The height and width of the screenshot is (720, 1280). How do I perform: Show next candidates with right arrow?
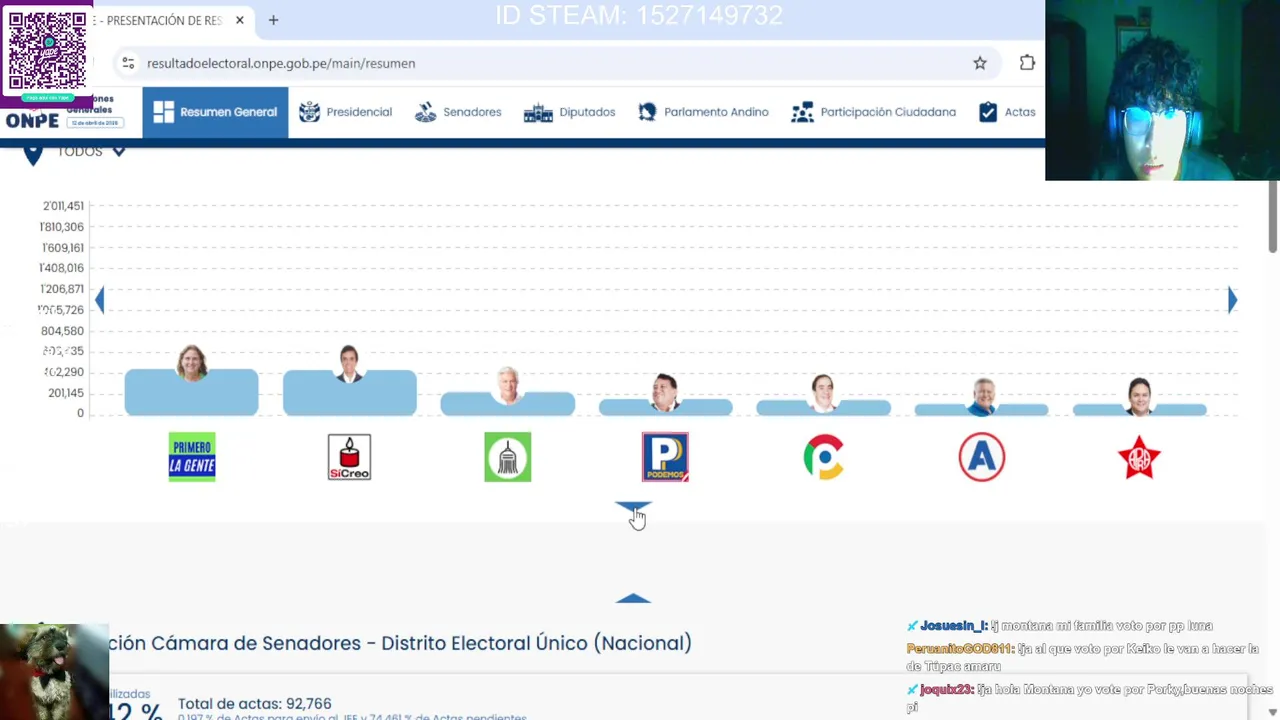point(1232,300)
